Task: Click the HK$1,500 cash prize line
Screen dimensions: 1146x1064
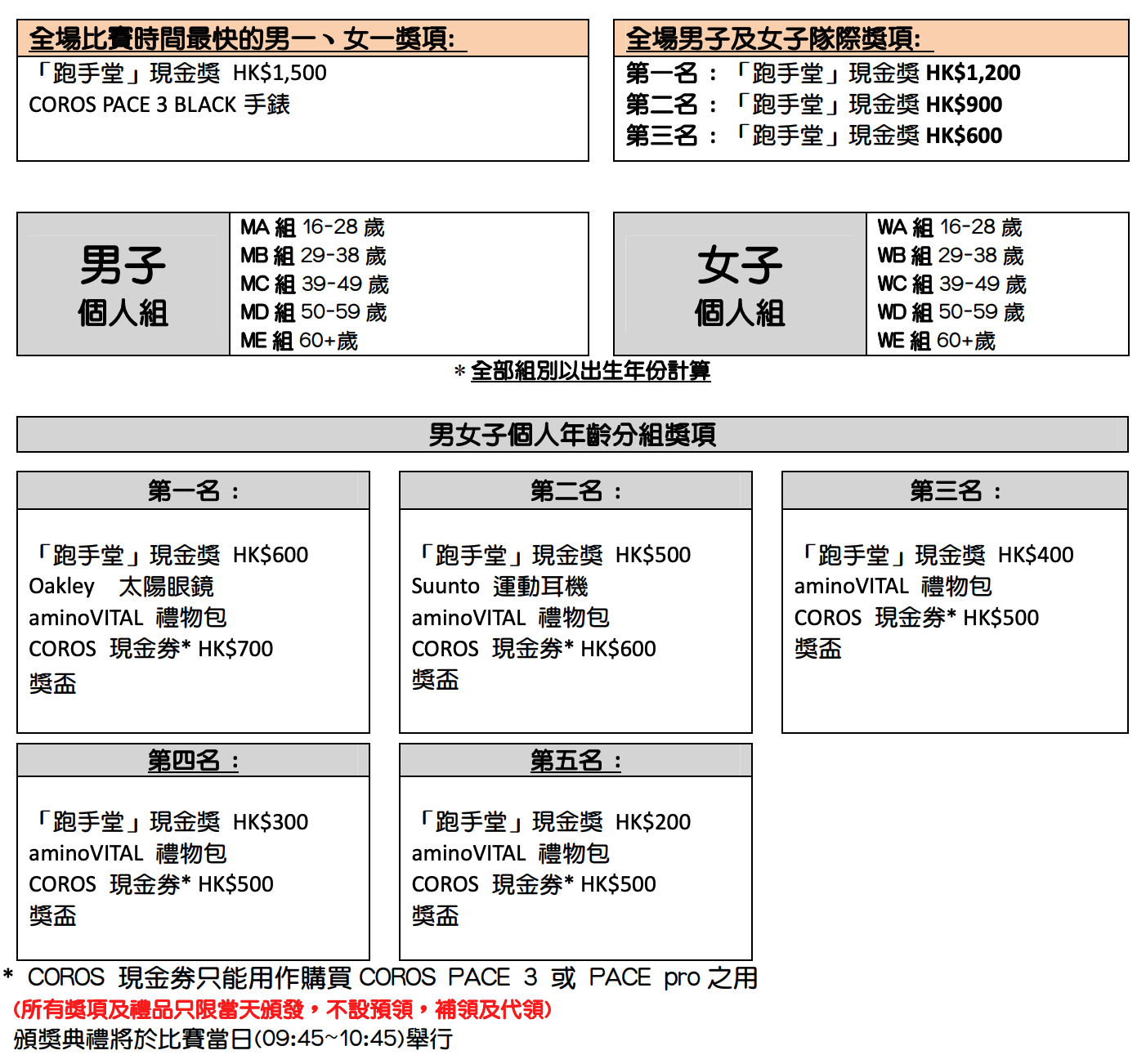Action: point(178,73)
